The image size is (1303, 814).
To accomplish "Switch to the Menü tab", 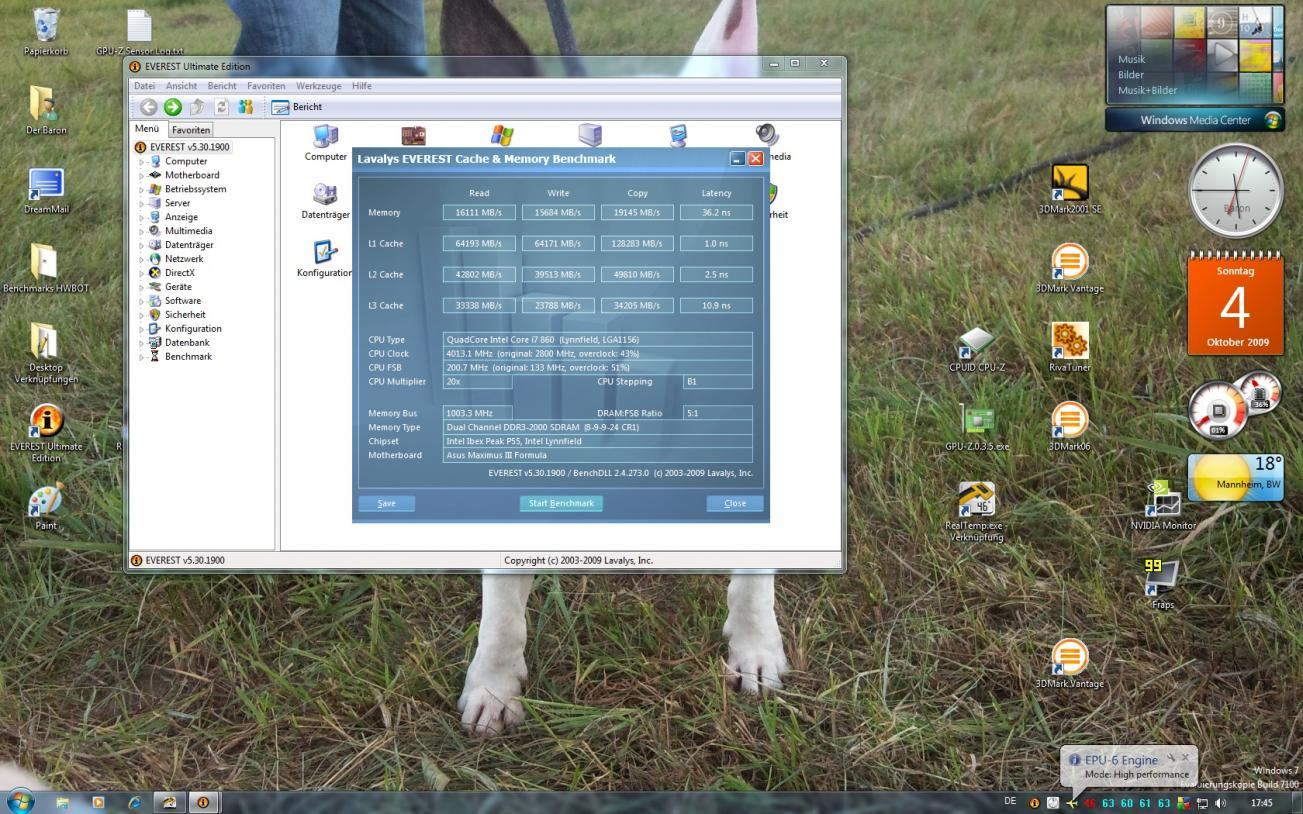I will (147, 129).
